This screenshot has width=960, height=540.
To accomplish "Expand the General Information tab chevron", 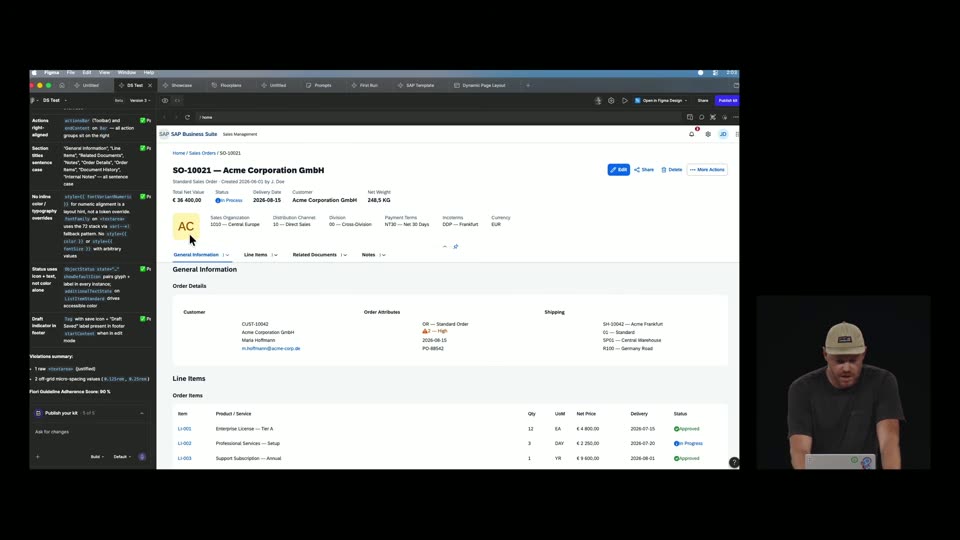I will pyautogui.click(x=227, y=255).
